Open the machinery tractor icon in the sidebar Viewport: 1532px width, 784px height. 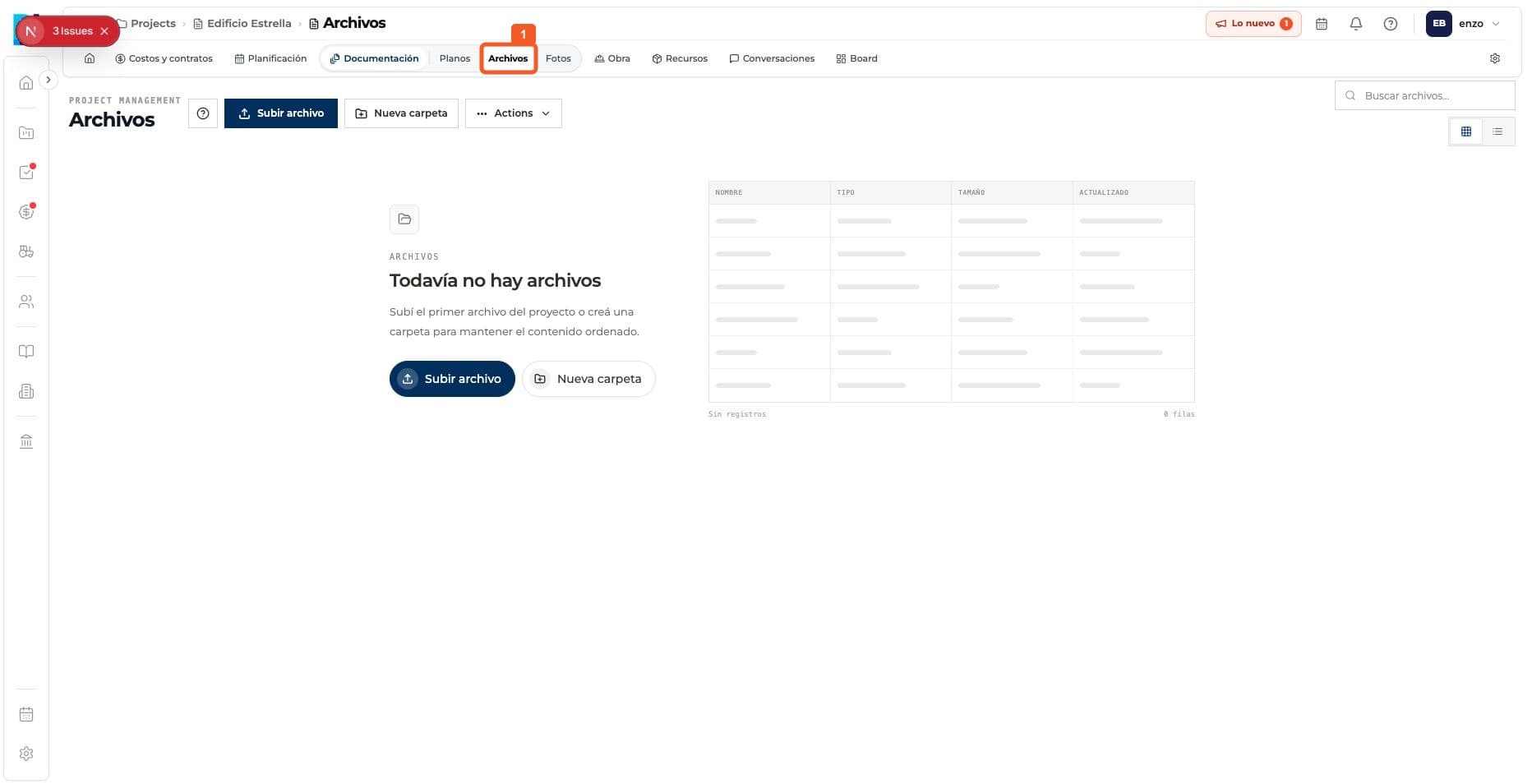(26, 251)
